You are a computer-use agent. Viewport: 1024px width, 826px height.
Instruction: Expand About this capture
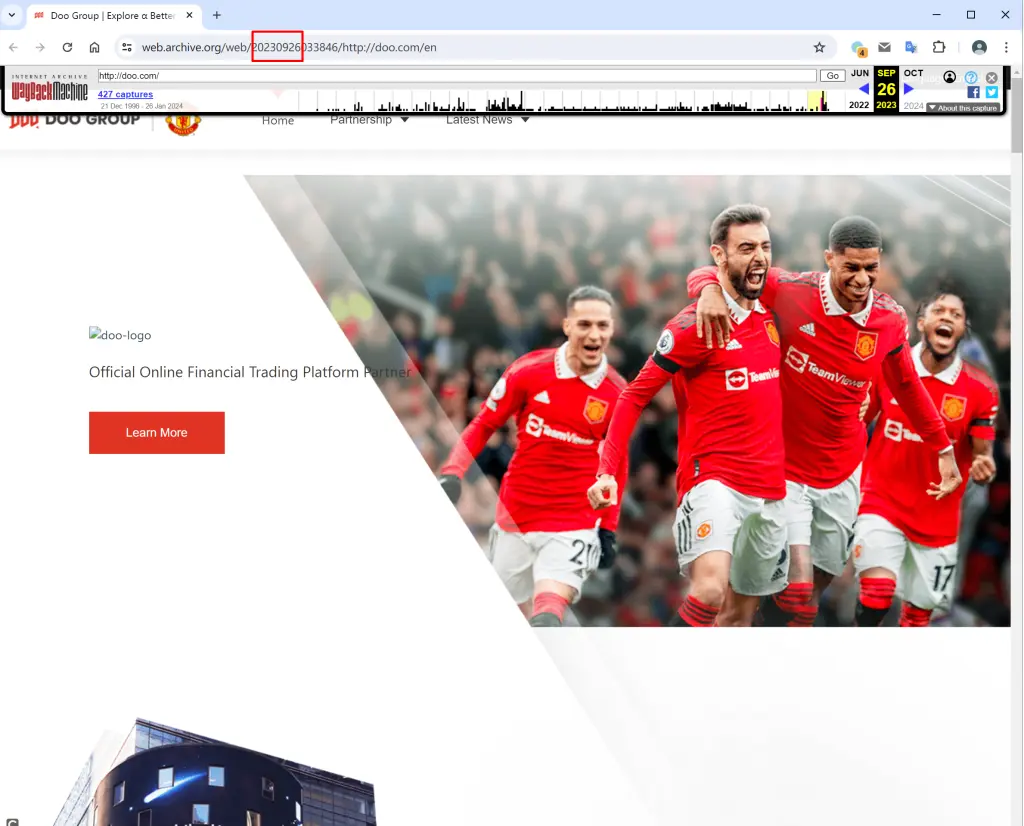click(963, 108)
